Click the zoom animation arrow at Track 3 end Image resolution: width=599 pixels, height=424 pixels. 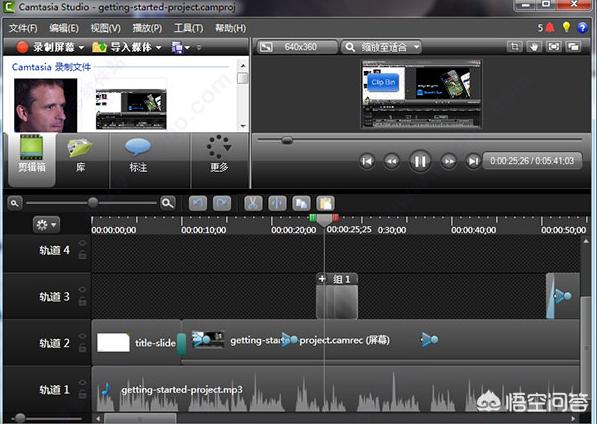coord(563,296)
